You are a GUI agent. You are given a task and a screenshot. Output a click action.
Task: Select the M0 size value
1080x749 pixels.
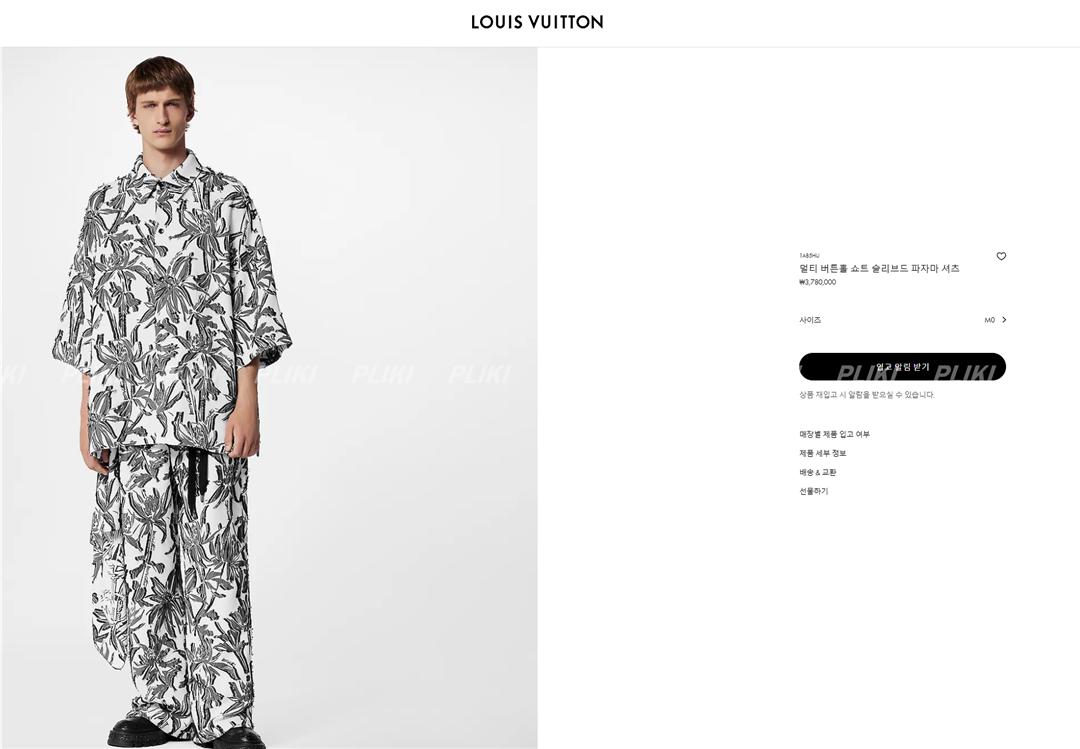tap(990, 320)
